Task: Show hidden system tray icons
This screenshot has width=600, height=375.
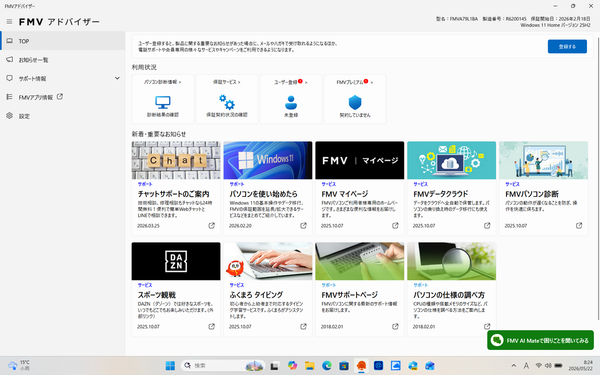Action: 514,366
